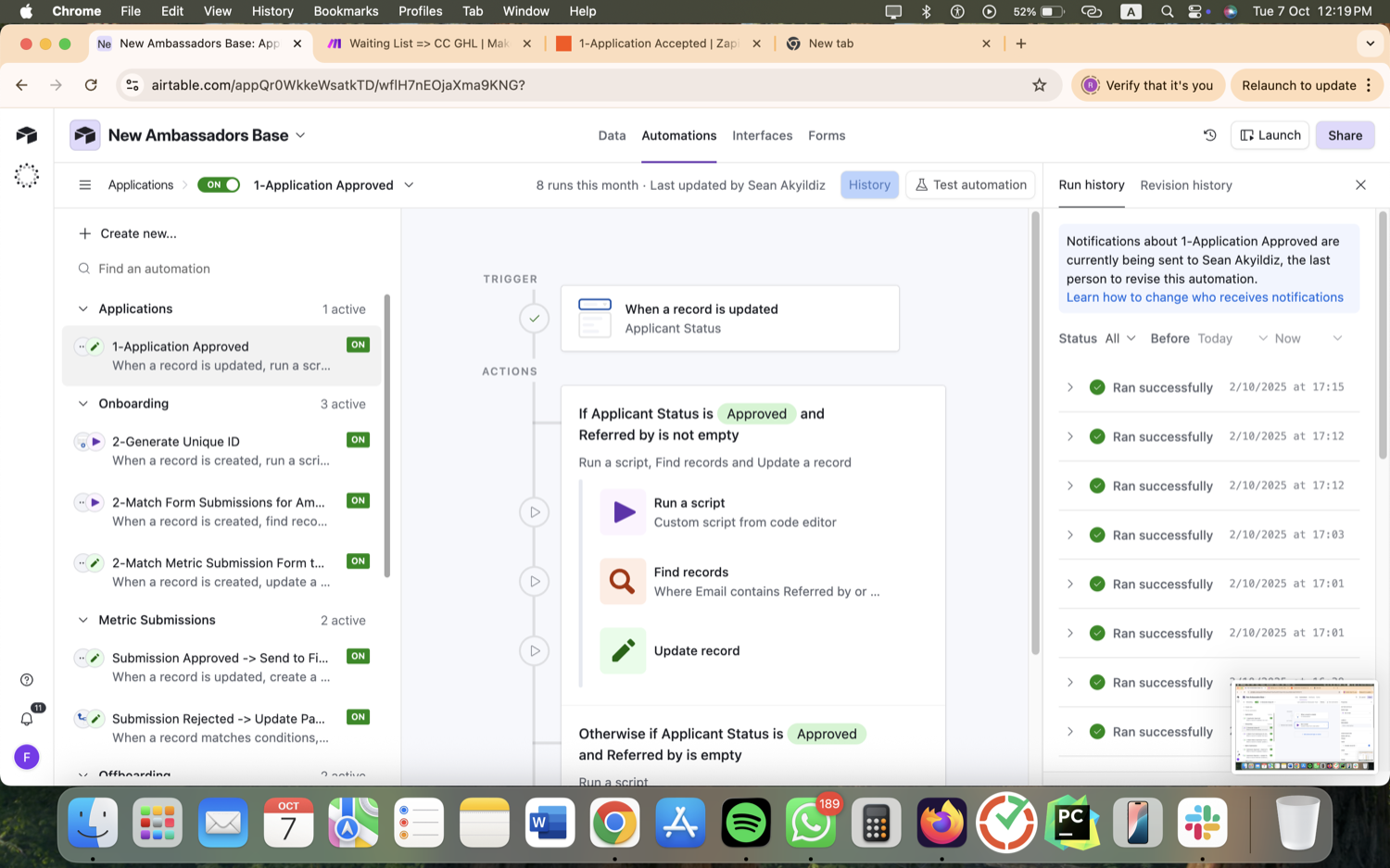
Task: Open the hamburger menu beside Applications
Action: click(85, 185)
